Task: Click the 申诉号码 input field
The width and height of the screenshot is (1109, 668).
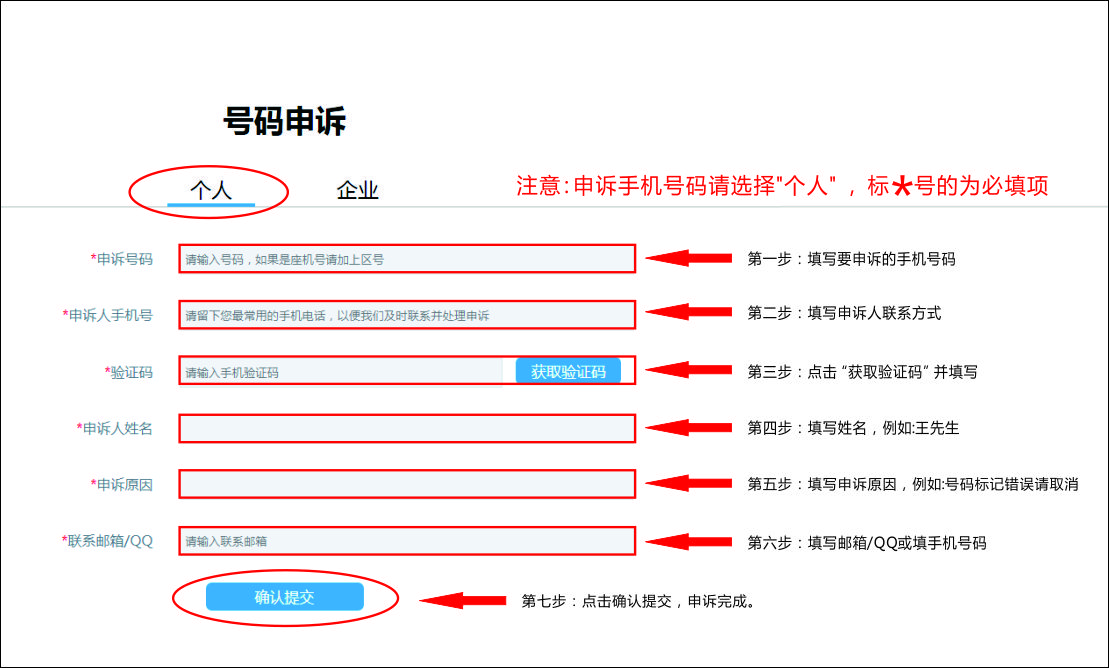Action: pos(406,259)
